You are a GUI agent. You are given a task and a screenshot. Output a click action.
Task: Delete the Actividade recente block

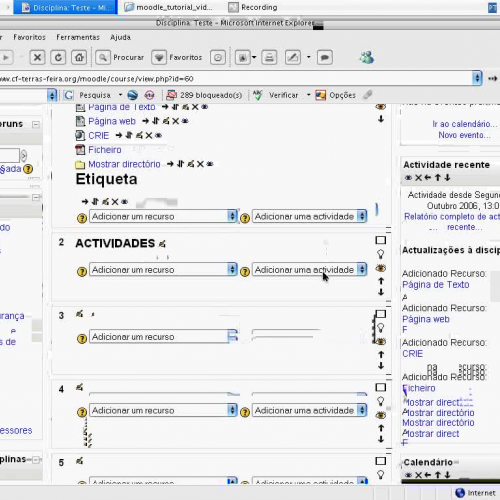(418, 178)
